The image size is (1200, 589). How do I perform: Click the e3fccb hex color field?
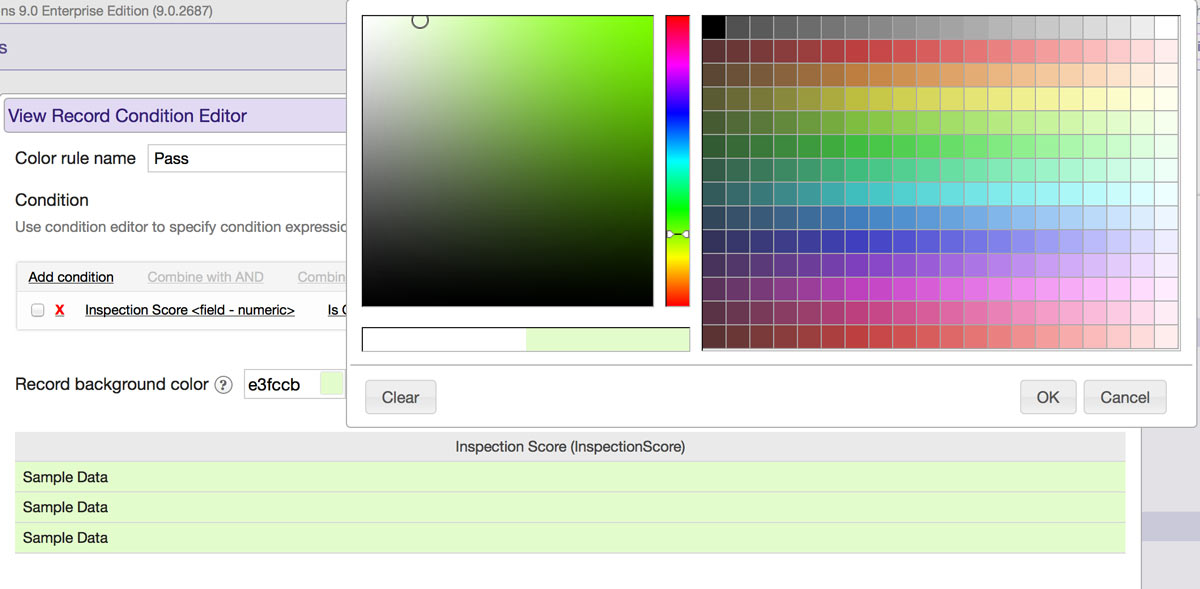tap(281, 385)
